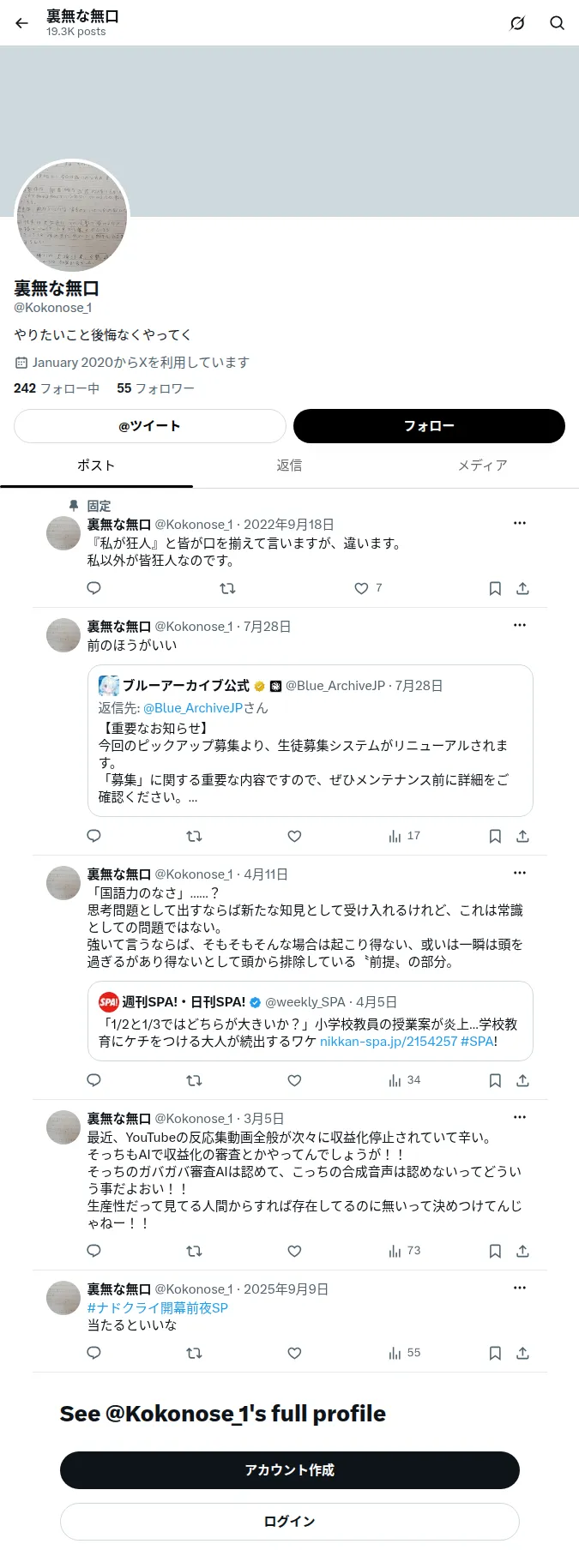Reply to the pinned 2022年9月18日 post

coord(94,588)
